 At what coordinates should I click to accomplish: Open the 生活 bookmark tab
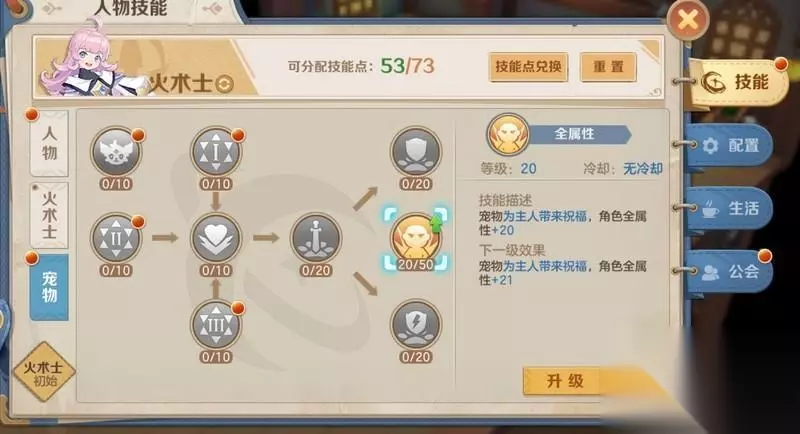[x=730, y=209]
